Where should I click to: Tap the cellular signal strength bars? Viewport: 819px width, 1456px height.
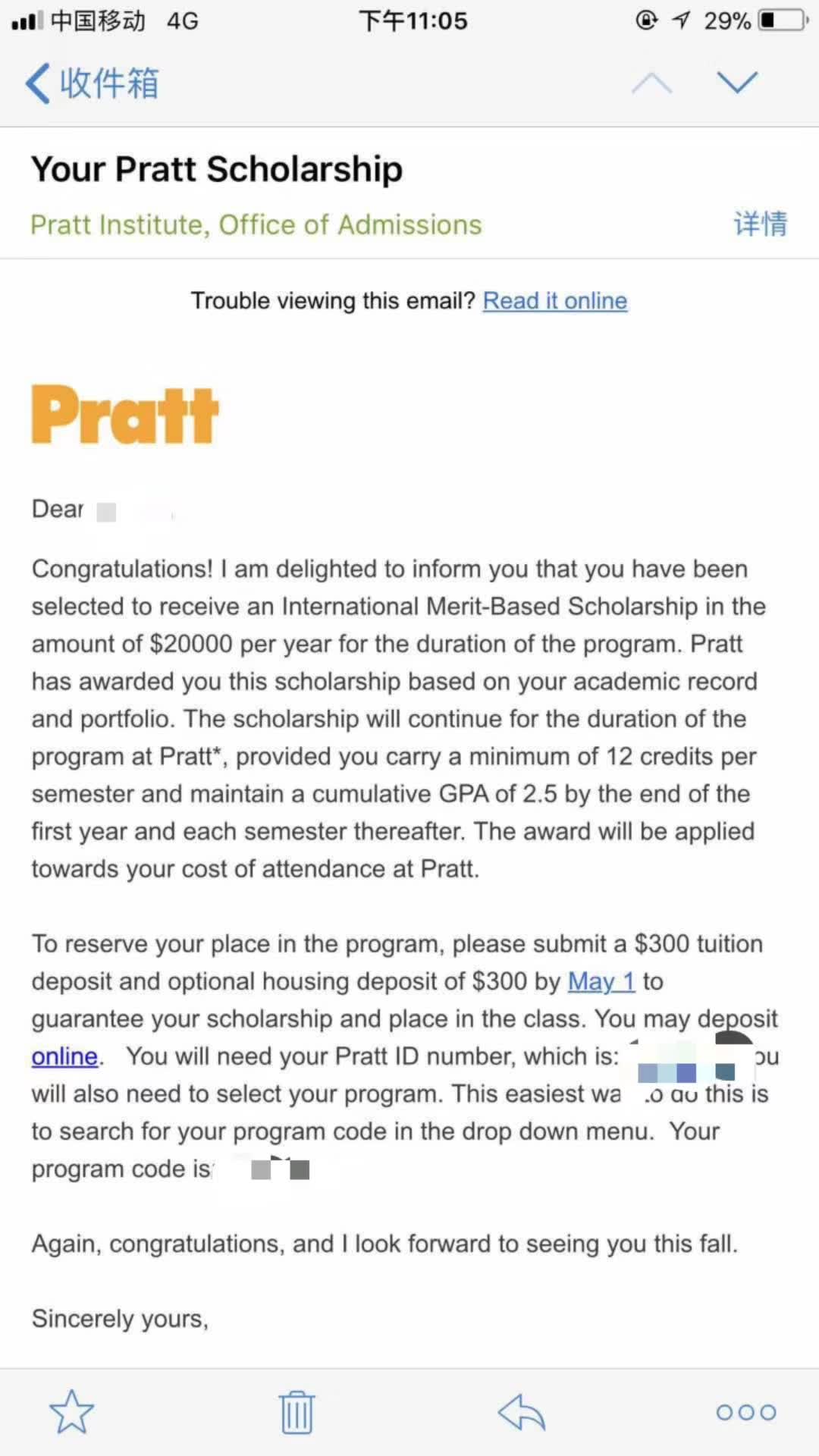(x=26, y=20)
